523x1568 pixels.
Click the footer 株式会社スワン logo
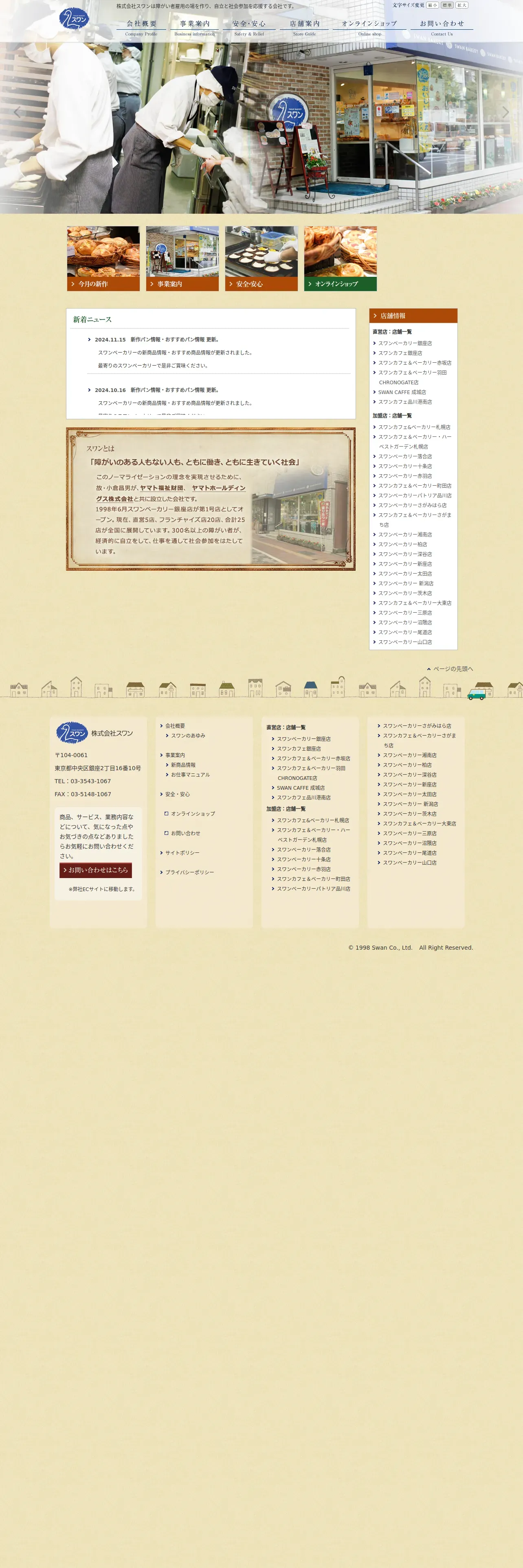click(x=94, y=733)
